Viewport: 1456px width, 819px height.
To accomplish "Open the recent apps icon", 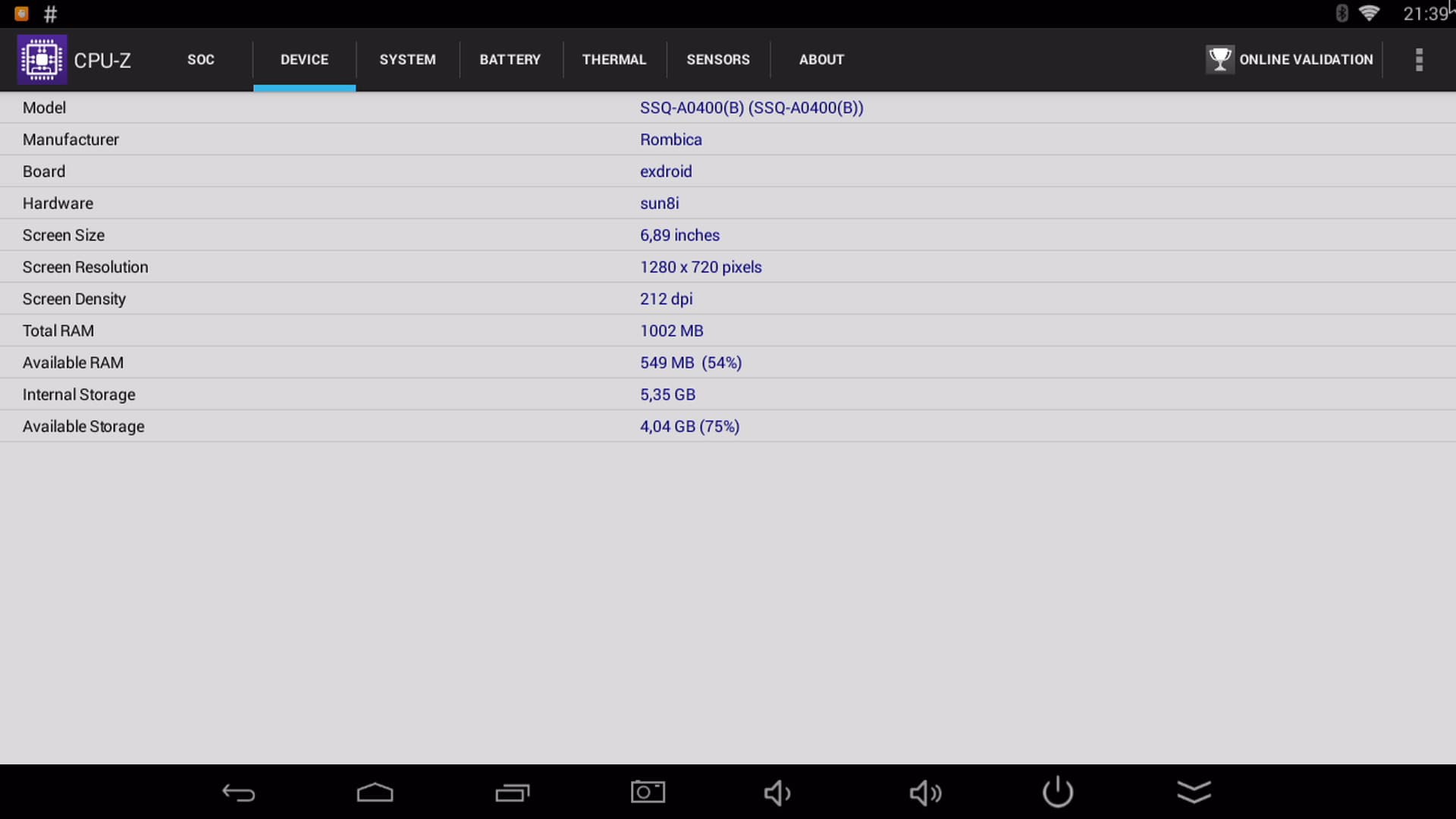I will pos(512,792).
